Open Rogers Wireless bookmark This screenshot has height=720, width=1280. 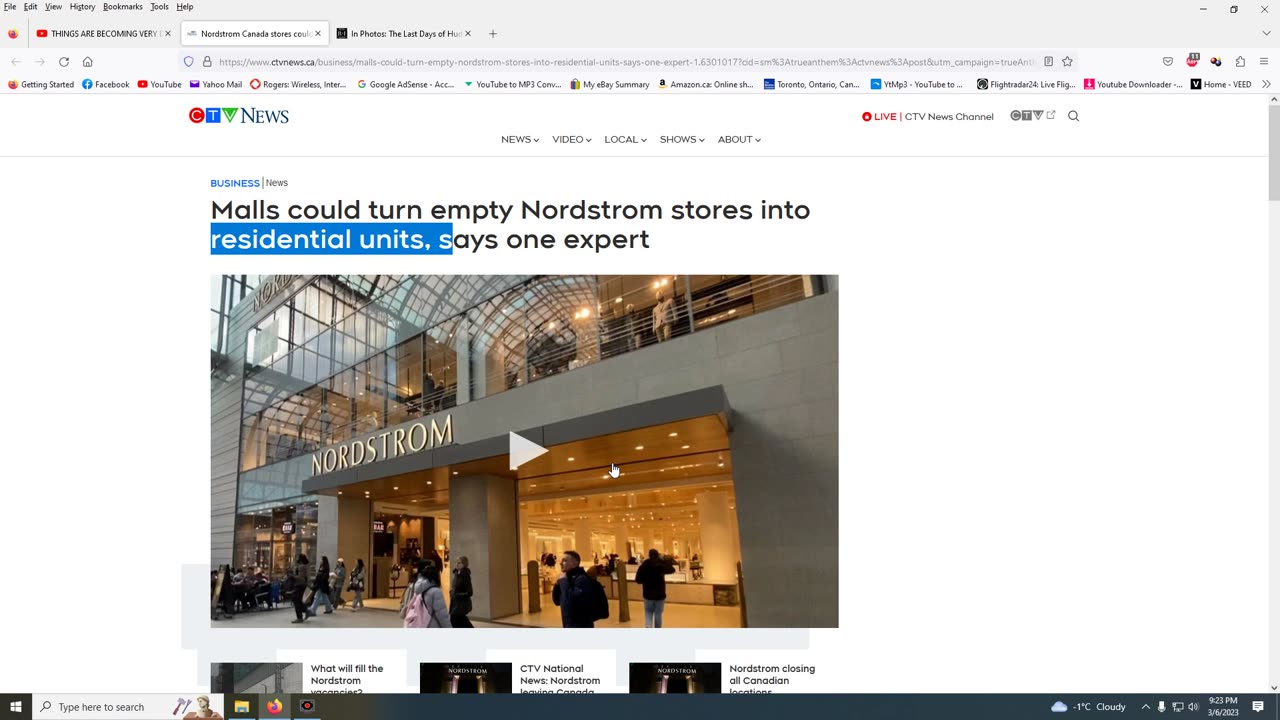pyautogui.click(x=298, y=84)
